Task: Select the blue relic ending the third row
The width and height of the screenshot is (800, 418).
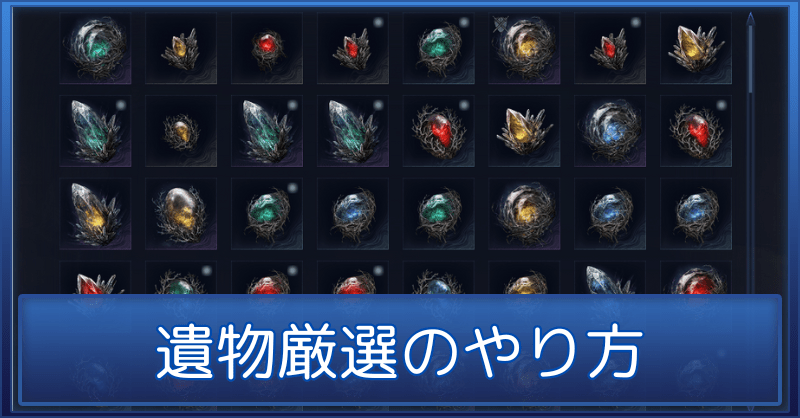Action: tap(695, 214)
